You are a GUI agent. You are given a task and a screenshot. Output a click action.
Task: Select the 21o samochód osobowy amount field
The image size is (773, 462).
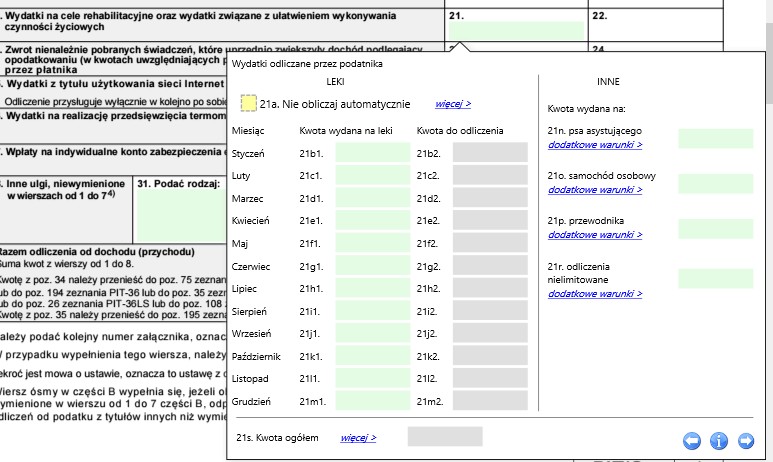coord(715,183)
